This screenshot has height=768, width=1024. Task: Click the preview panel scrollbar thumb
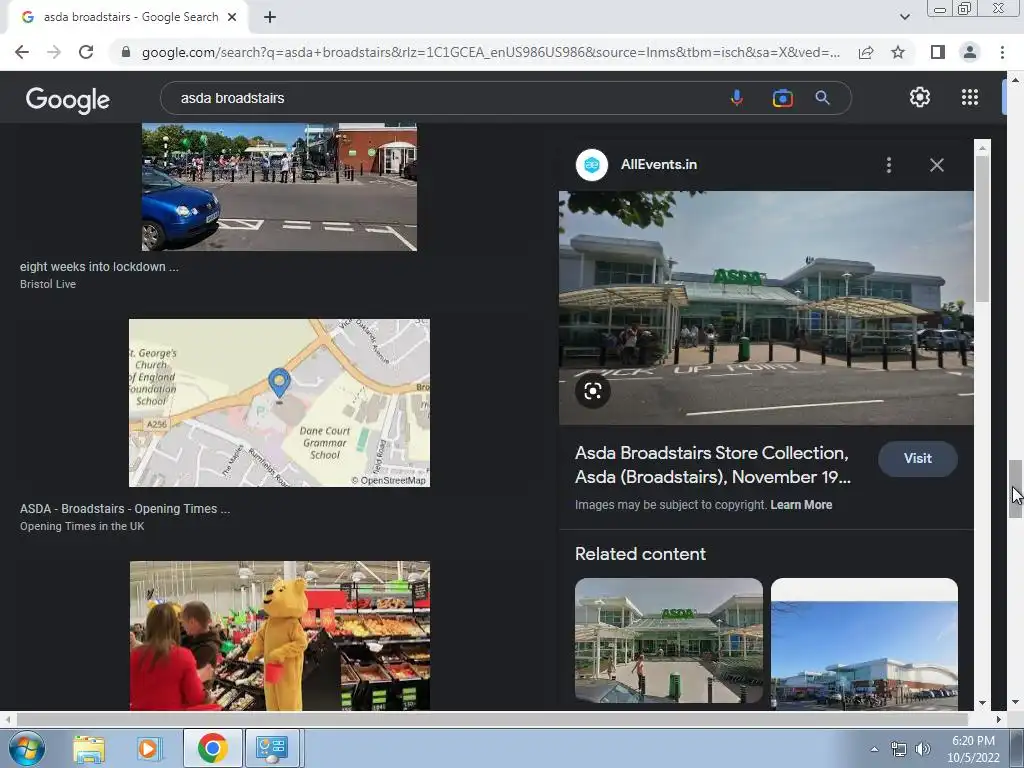(x=982, y=229)
